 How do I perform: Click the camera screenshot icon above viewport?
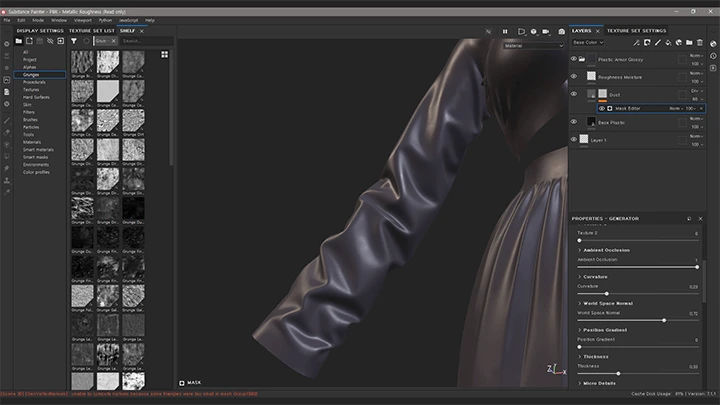[561, 31]
